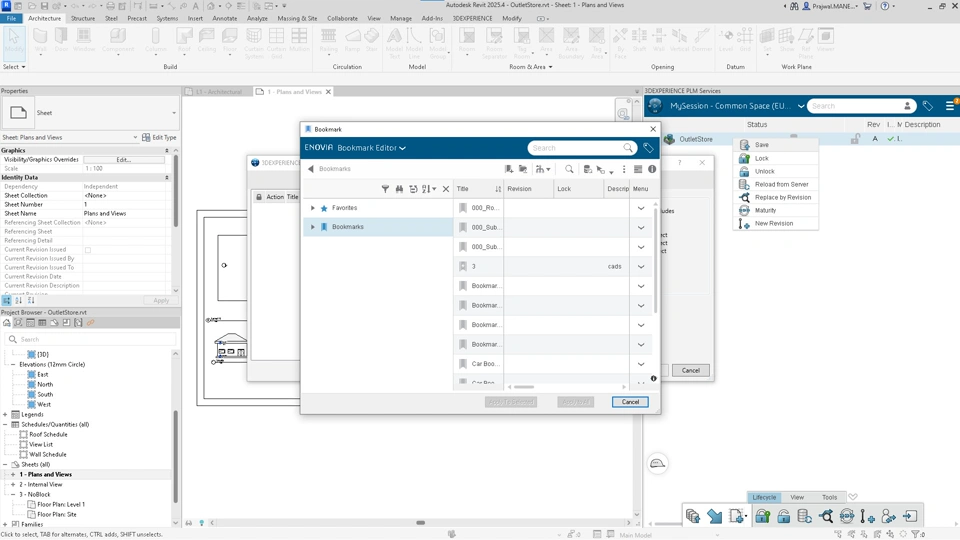Click the Unlock icon in Lifecycle toolbar

[783, 517]
